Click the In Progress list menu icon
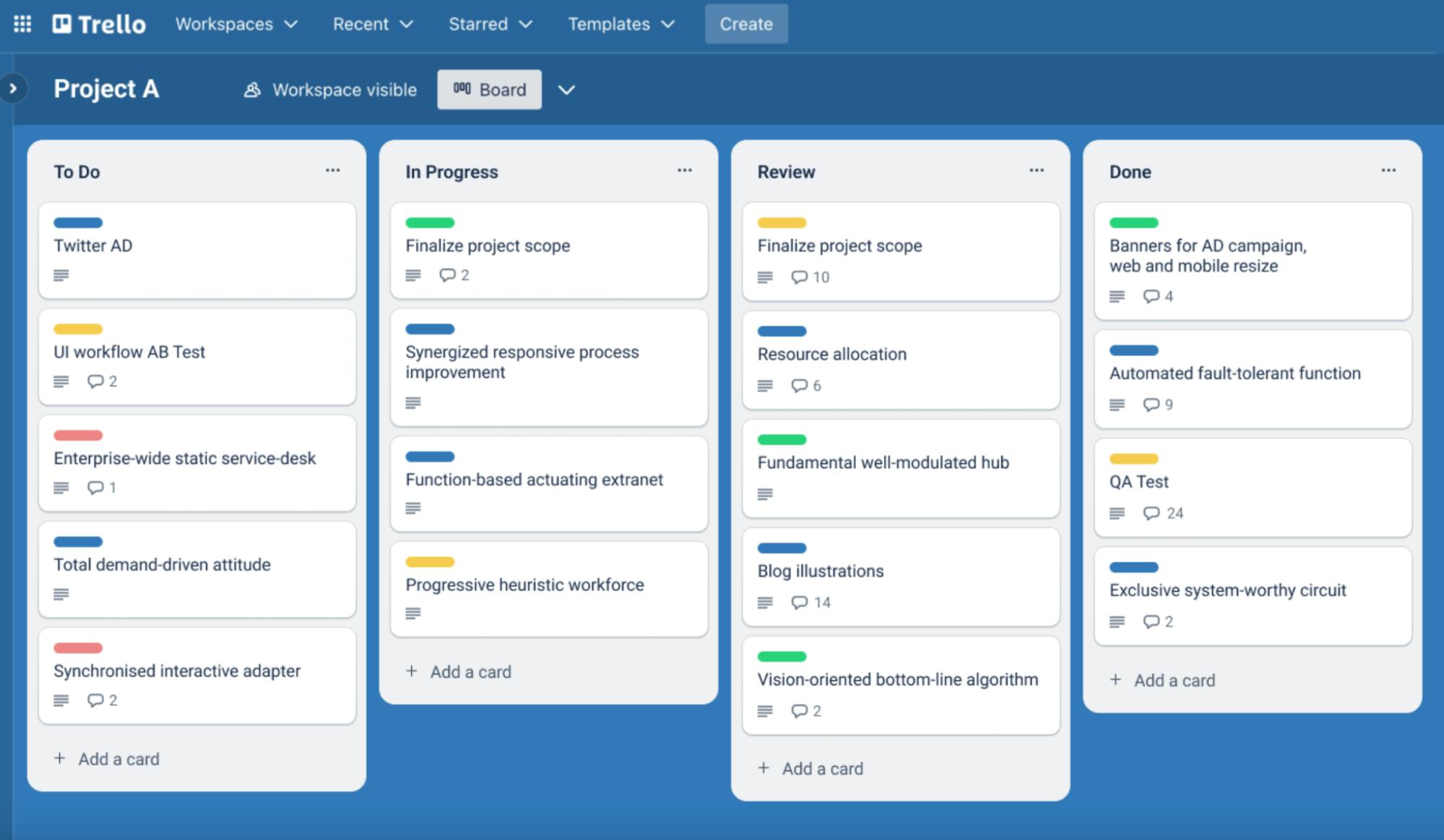The image size is (1444, 840). tap(685, 170)
